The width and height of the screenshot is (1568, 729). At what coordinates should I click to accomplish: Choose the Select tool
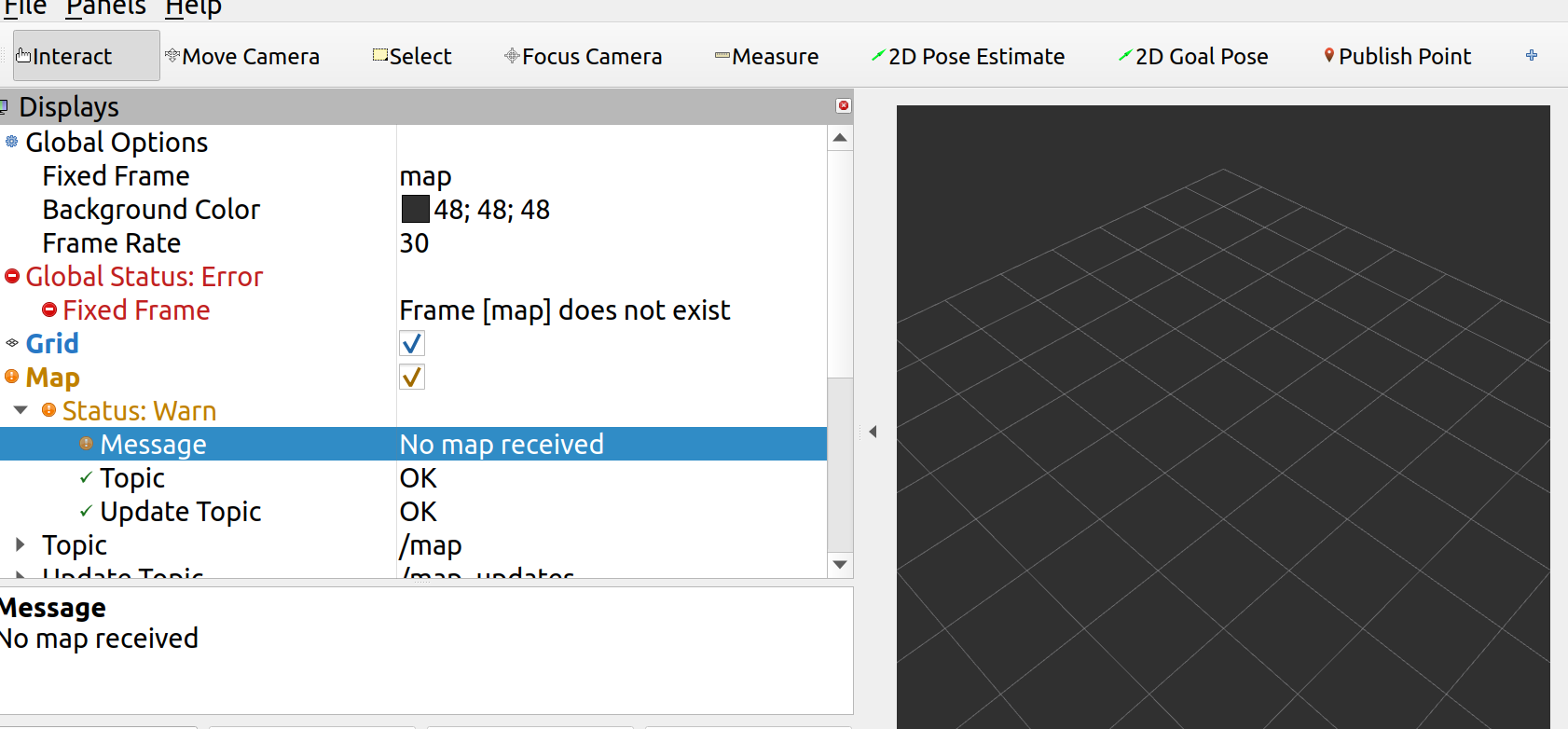click(x=412, y=56)
